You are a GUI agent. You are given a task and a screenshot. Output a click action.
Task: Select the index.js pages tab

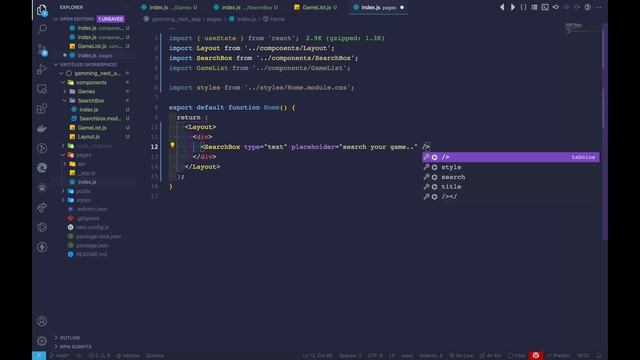tap(378, 7)
